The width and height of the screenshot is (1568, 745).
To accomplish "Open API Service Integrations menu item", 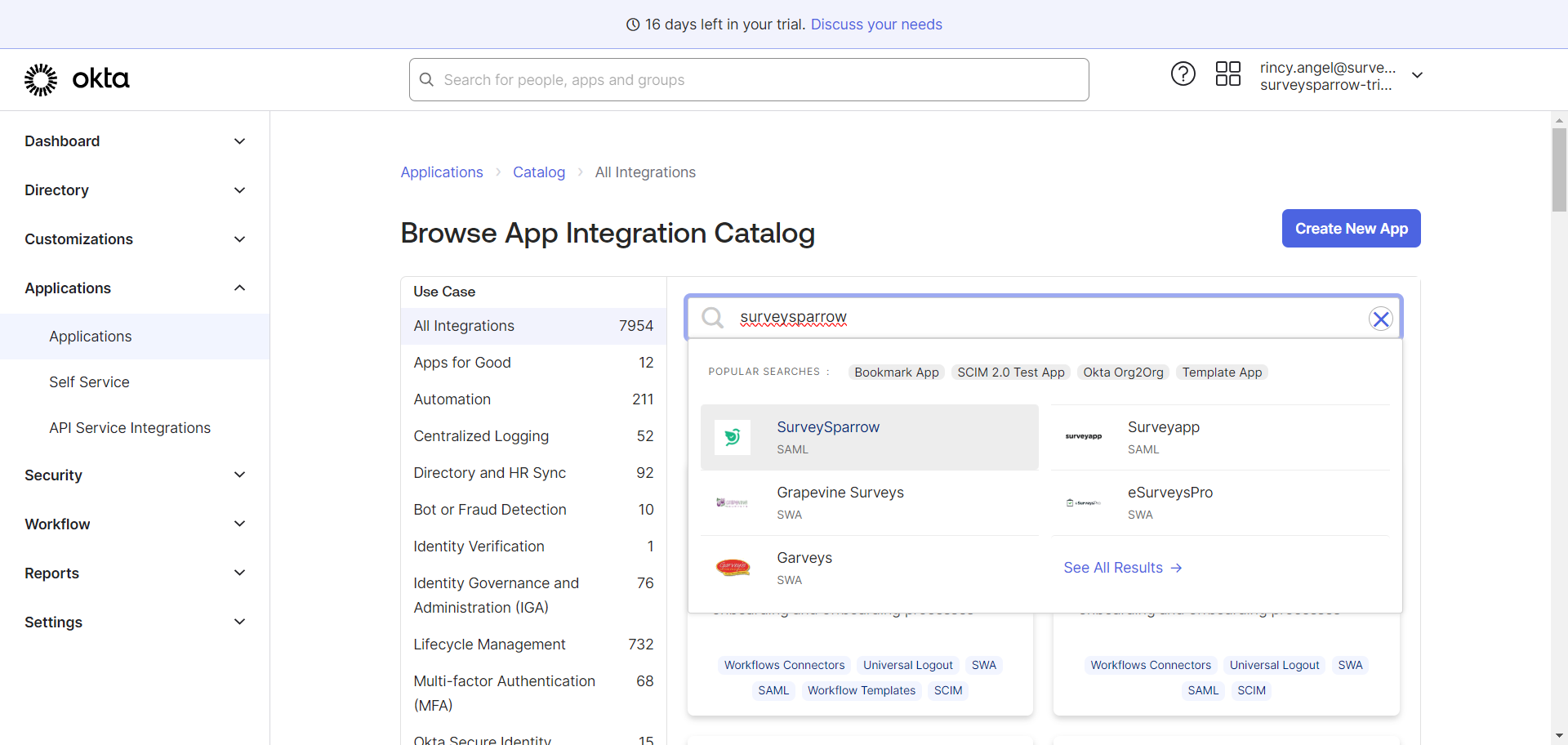I will click(x=130, y=428).
